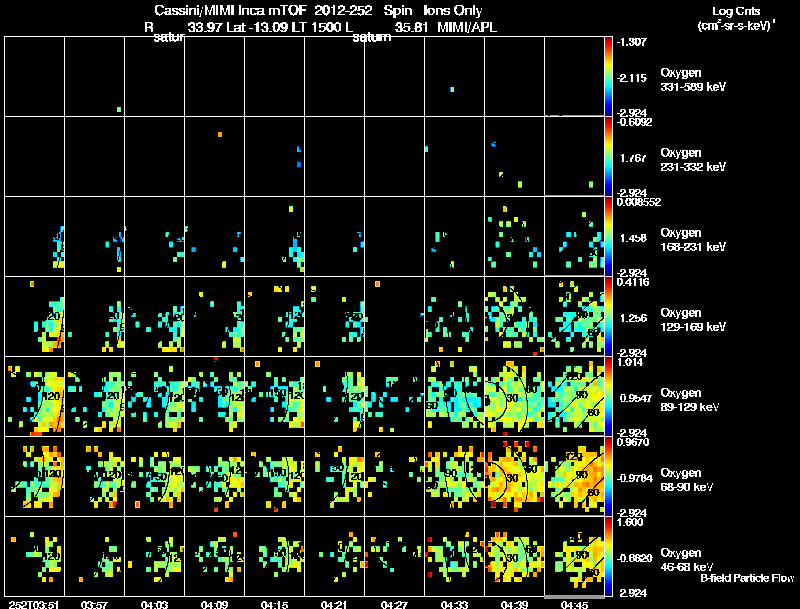Click the 04:27 time axis label
Screen dimensions: 800x609
394,604
